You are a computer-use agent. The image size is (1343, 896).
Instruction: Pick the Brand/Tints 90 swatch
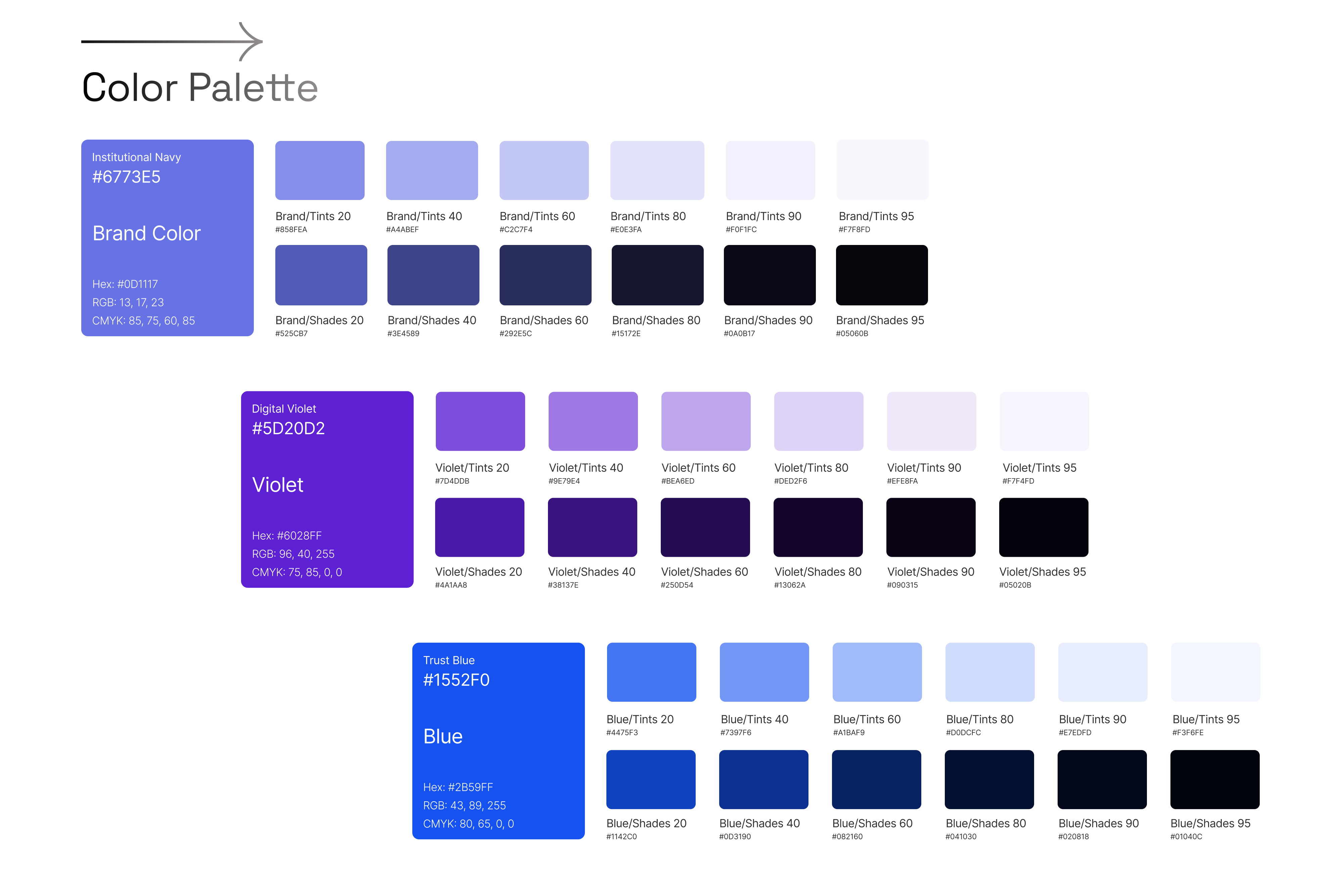click(770, 170)
